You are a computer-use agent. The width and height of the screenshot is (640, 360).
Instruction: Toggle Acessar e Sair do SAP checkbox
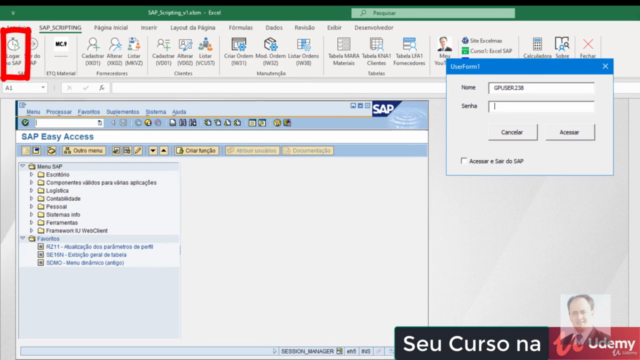(x=464, y=161)
